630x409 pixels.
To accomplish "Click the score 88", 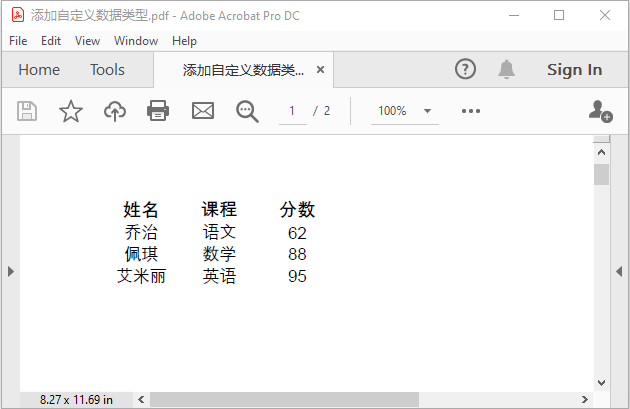I will tap(297, 254).
